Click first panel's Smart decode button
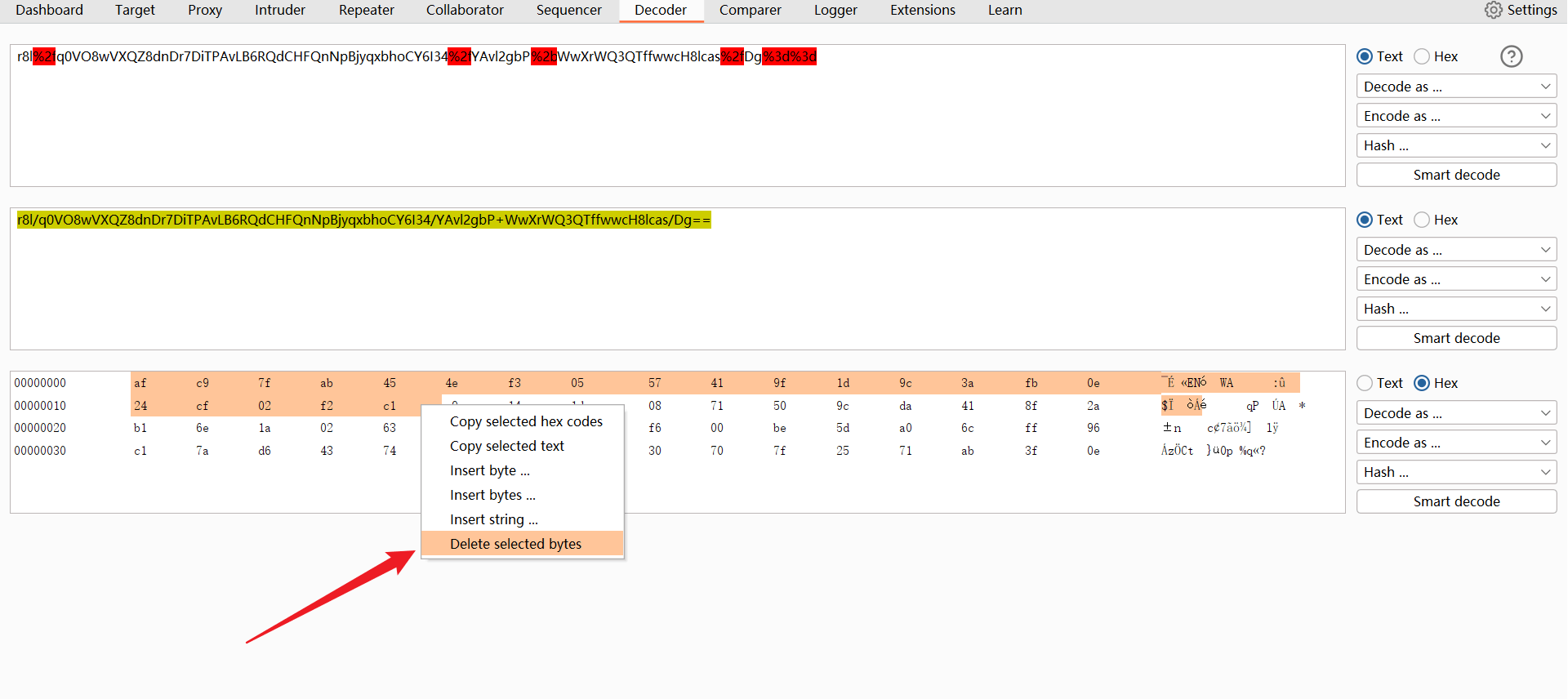 [x=1456, y=175]
